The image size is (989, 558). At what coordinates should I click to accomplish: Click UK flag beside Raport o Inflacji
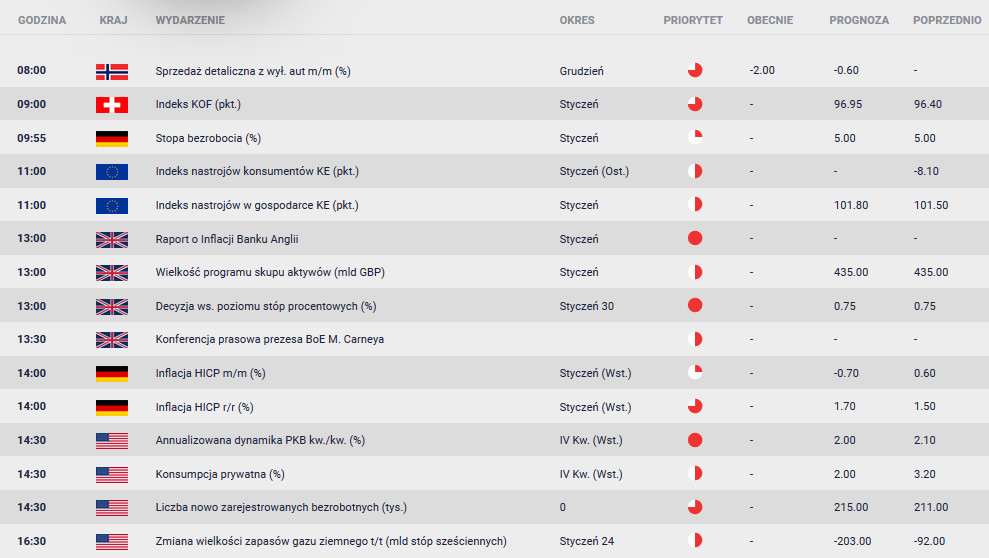[112, 240]
